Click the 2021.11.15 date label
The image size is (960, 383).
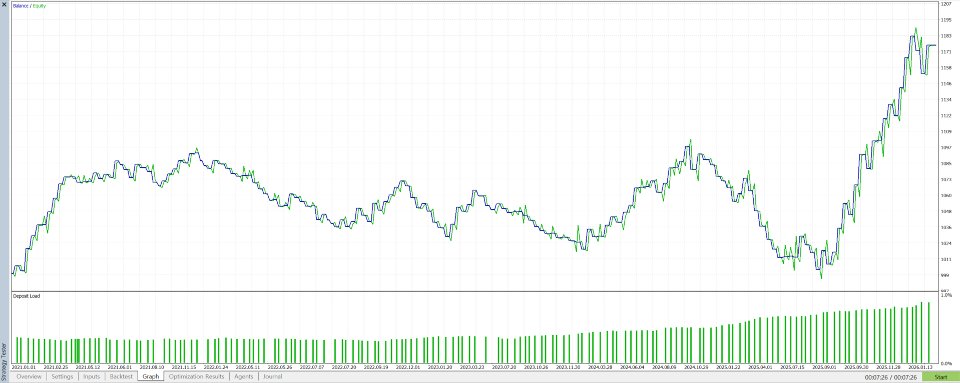(x=184, y=368)
